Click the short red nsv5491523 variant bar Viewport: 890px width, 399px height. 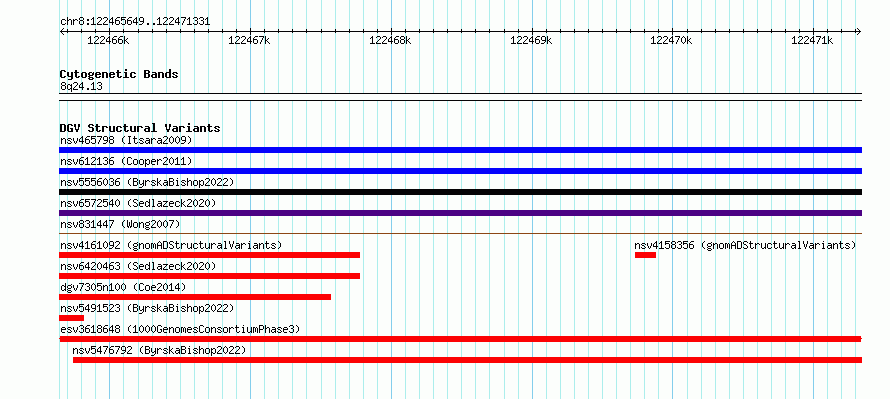pyautogui.click(x=72, y=318)
